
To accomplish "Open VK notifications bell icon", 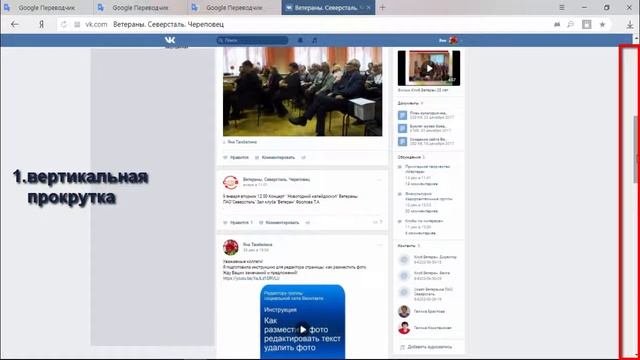I will click(x=300, y=40).
